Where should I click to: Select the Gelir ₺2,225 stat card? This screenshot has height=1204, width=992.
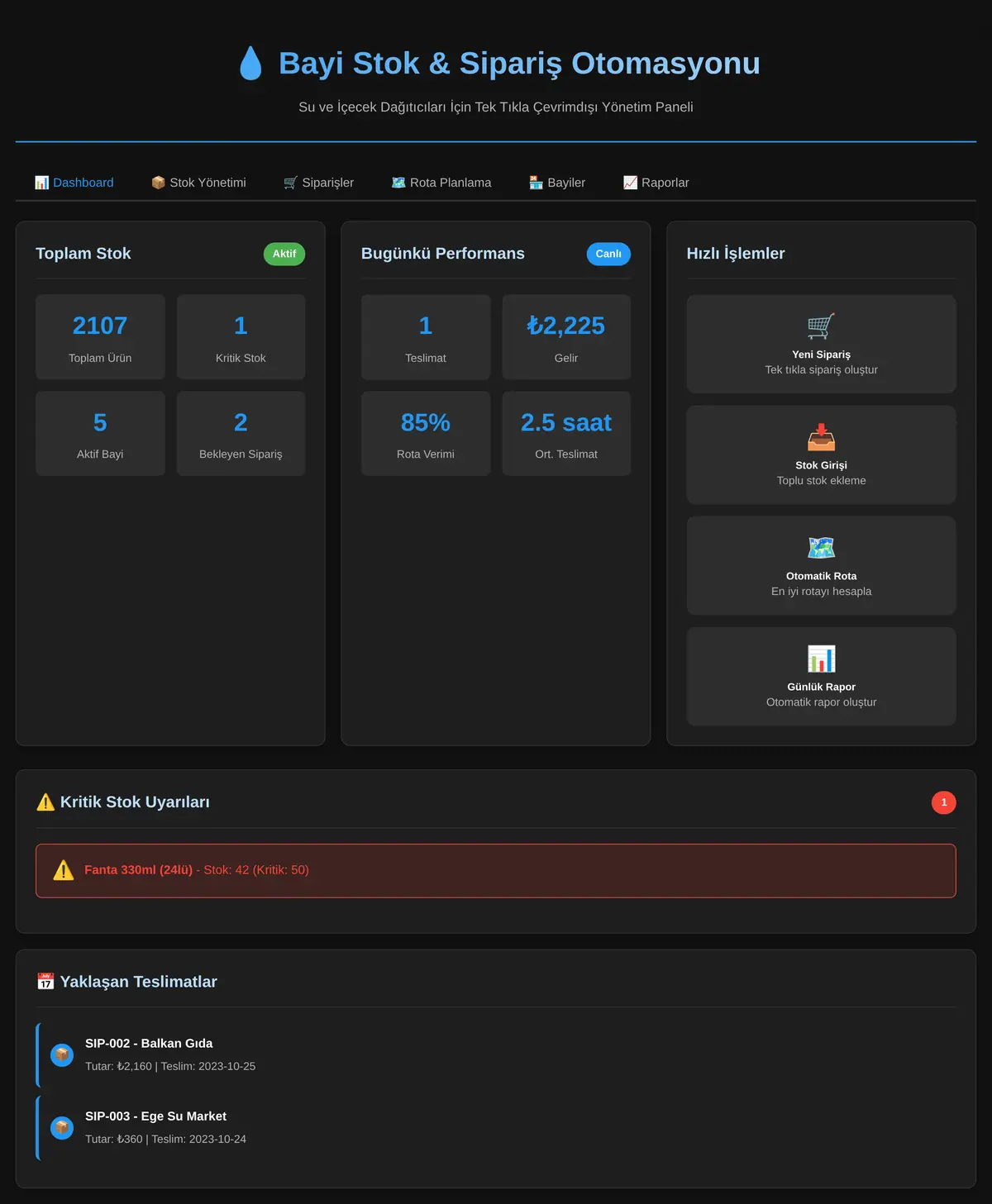pyautogui.click(x=566, y=337)
